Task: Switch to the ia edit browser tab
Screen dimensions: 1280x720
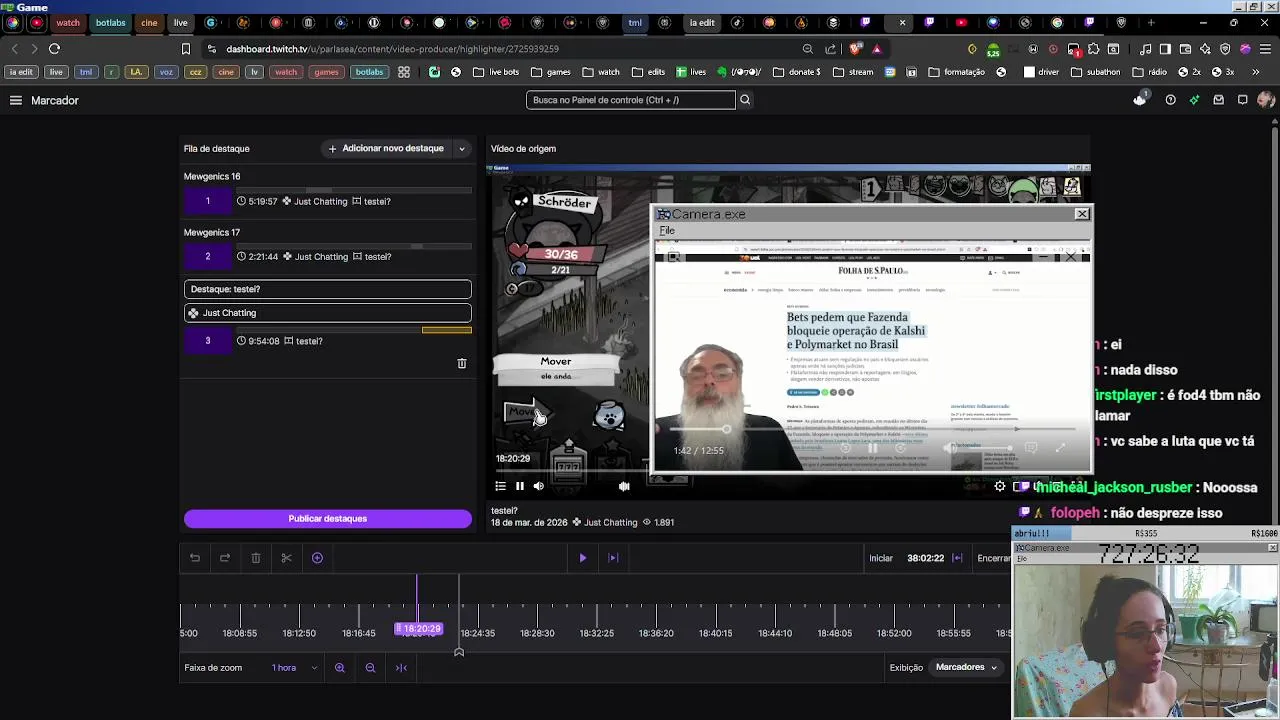Action: coord(702,22)
